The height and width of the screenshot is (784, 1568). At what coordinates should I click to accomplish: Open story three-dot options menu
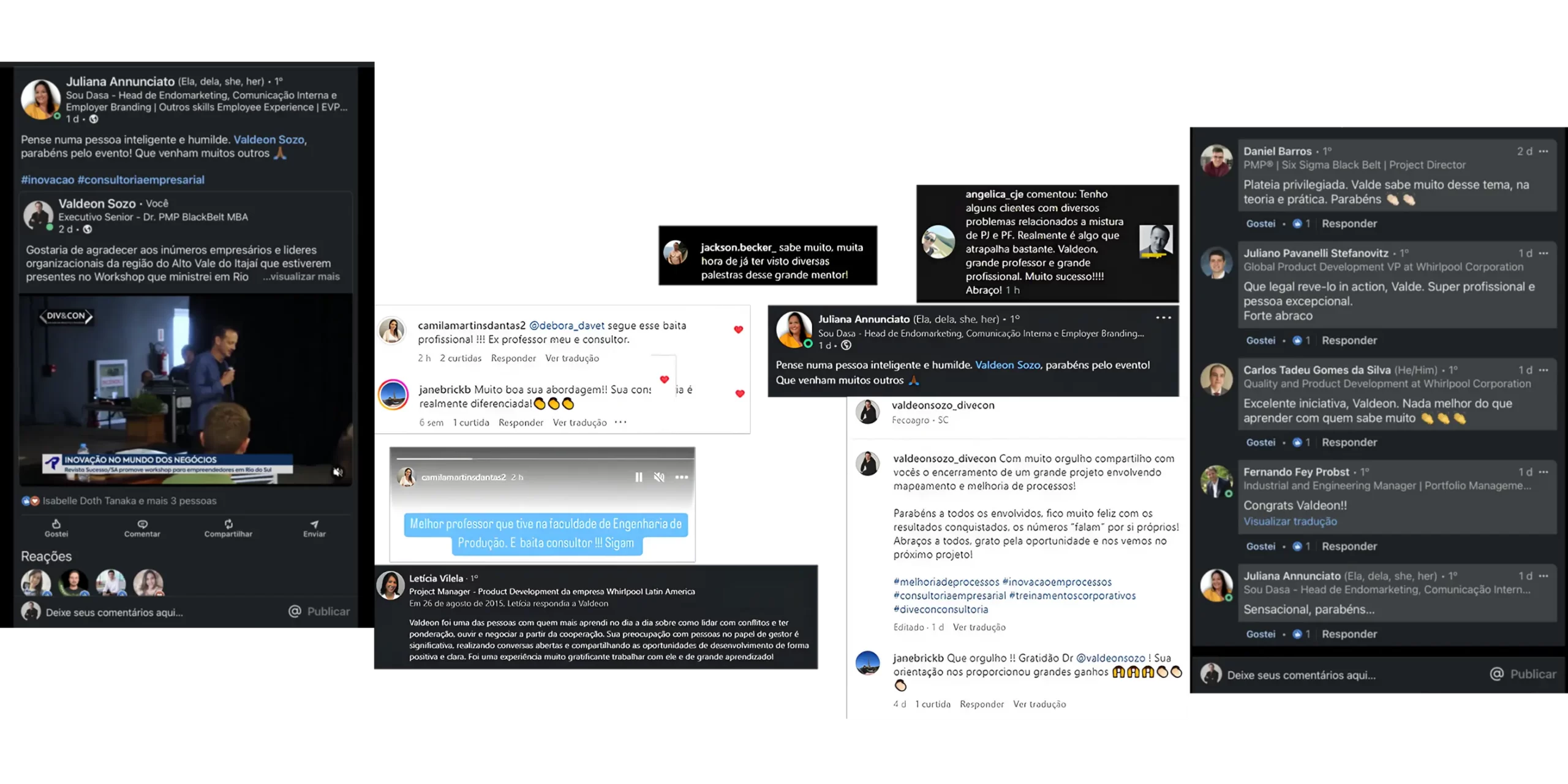681,477
